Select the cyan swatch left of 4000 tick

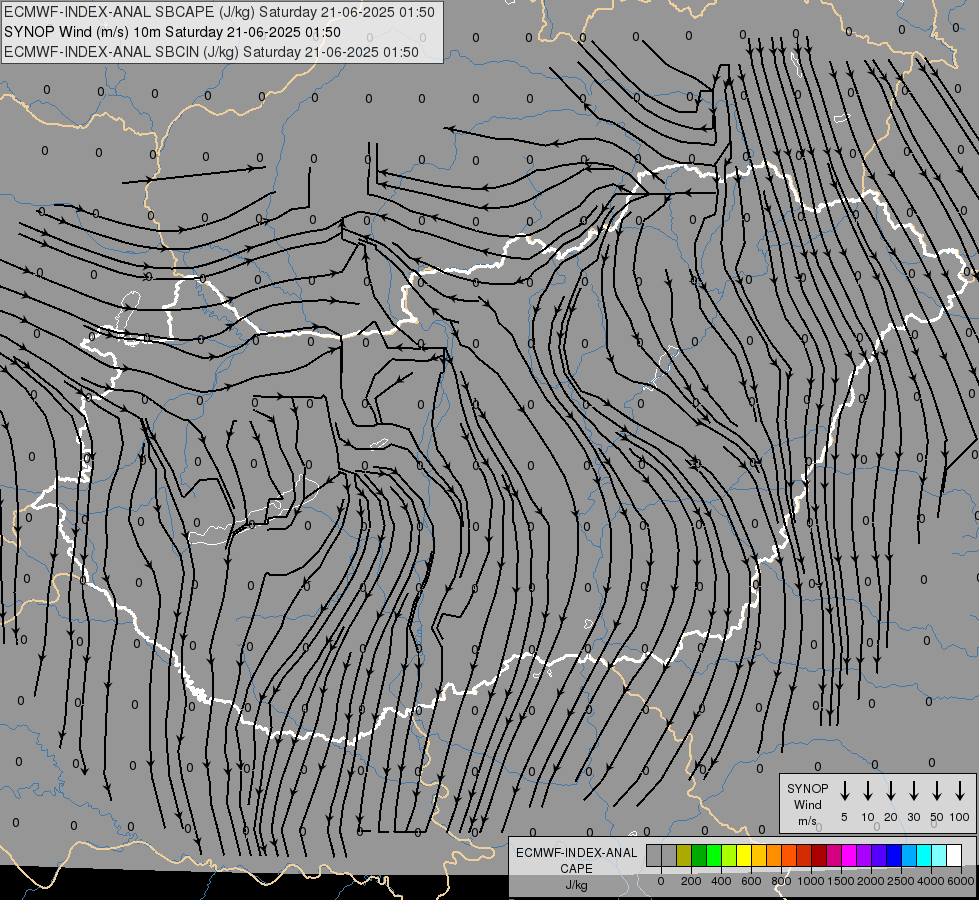click(924, 855)
